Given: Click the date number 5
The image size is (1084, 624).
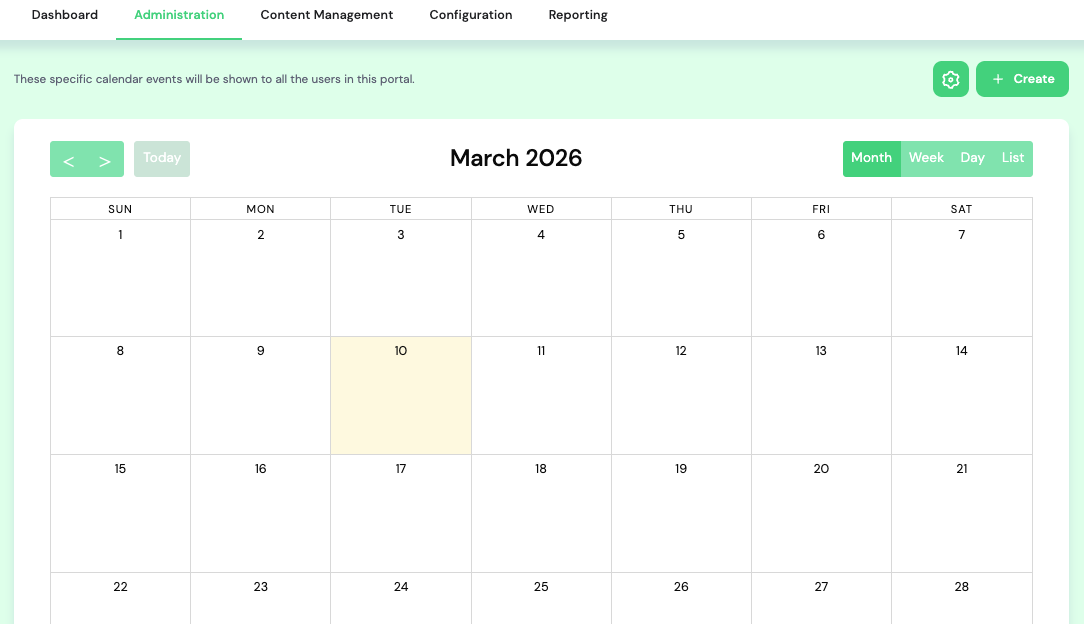Looking at the screenshot, I should [681, 235].
